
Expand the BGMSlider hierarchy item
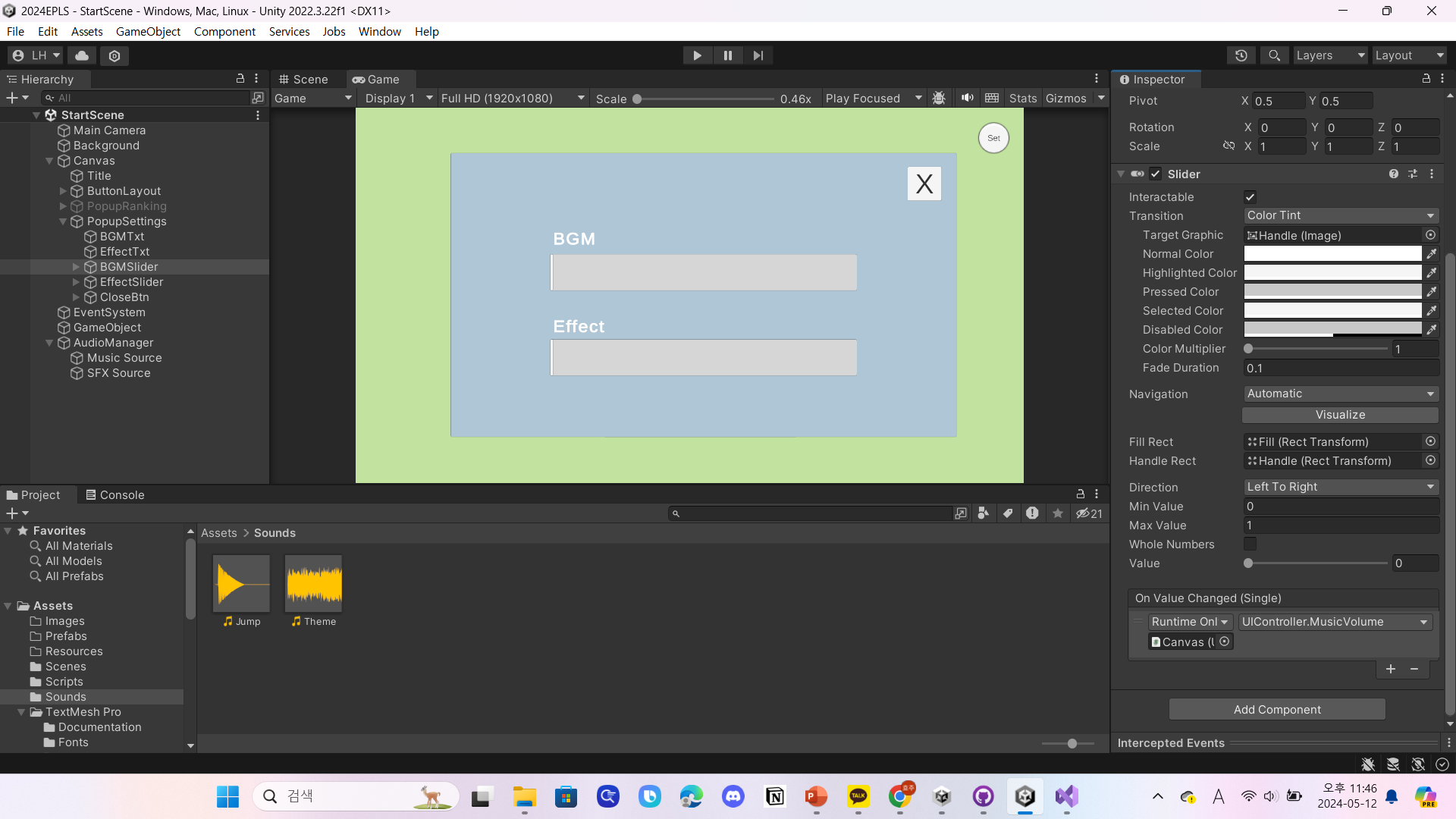click(76, 267)
